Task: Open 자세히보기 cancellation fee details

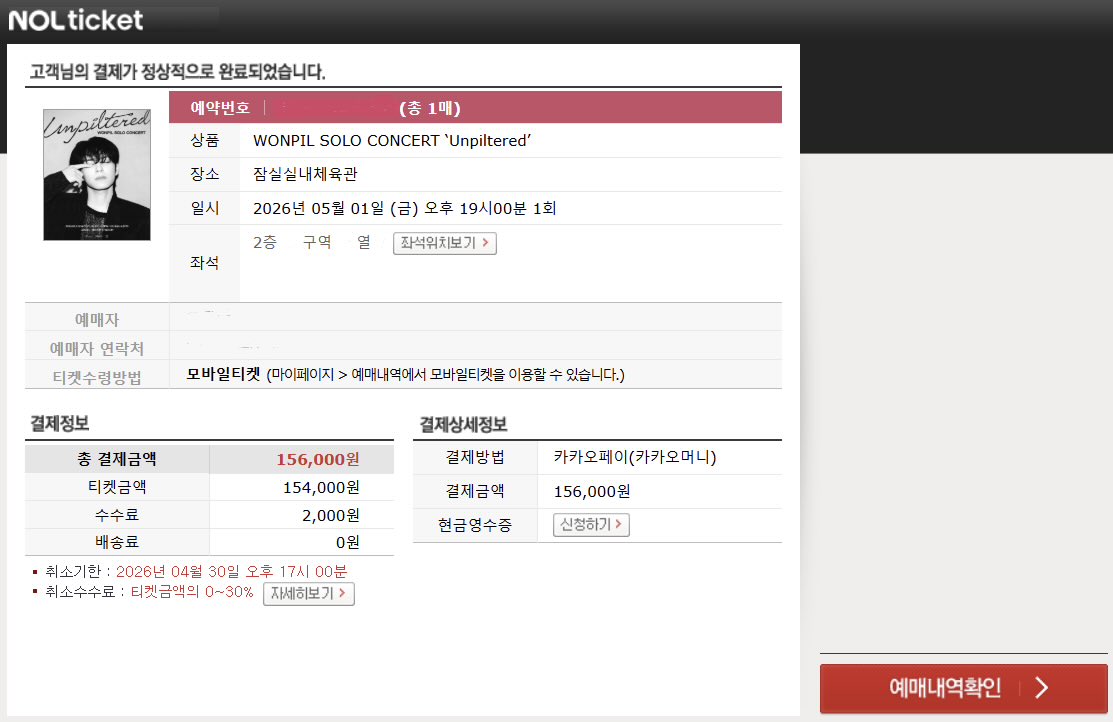Action: 308,594
